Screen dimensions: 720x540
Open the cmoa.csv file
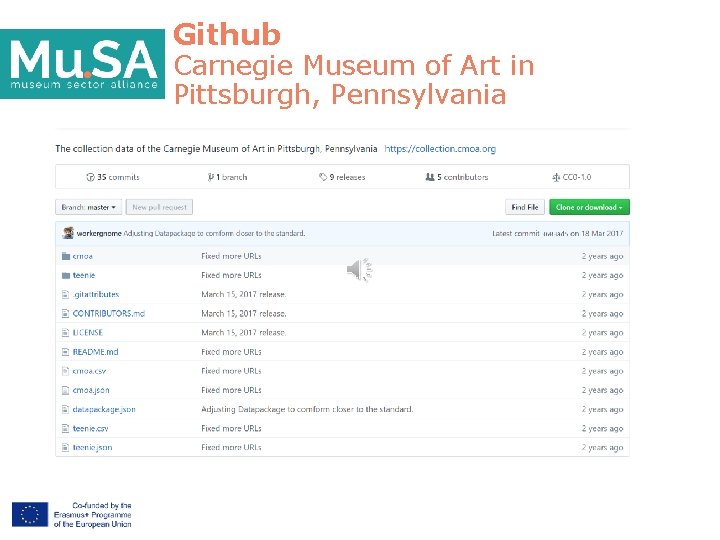90,371
